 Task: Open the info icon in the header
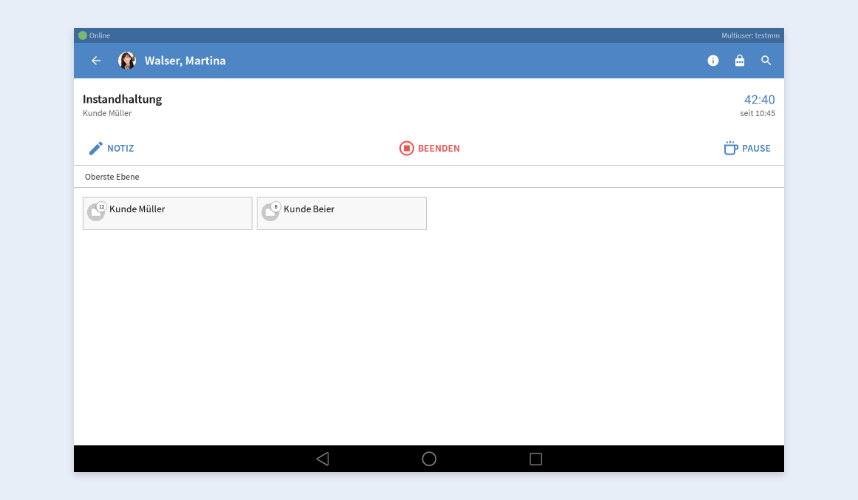tap(713, 61)
